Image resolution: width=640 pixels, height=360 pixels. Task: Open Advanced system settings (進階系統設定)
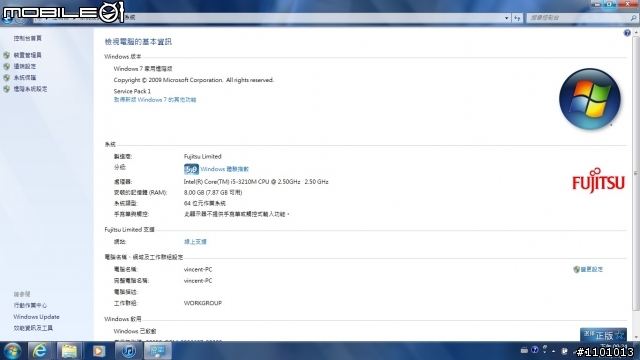coord(30,89)
